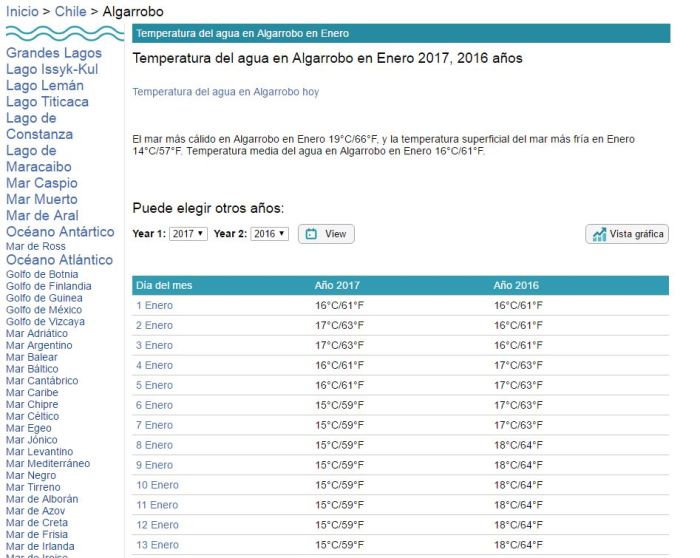This screenshot has width=700, height=558.
Task: Open Temperatura del agua en Algarrobo hoy
Action: click(226, 92)
